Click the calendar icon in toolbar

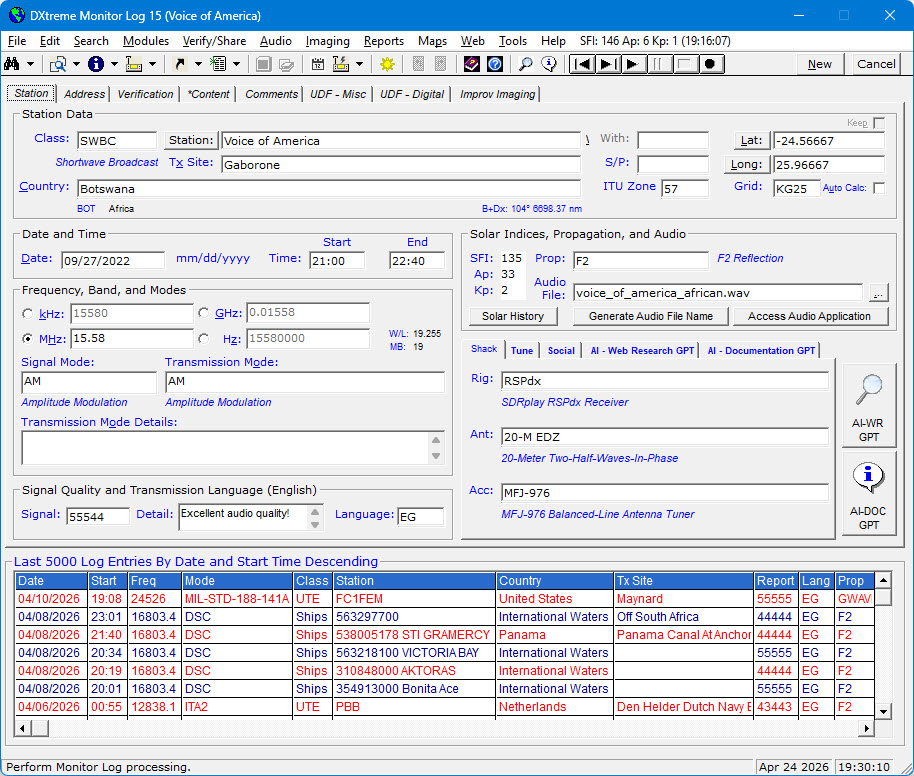pyautogui.click(x=318, y=64)
